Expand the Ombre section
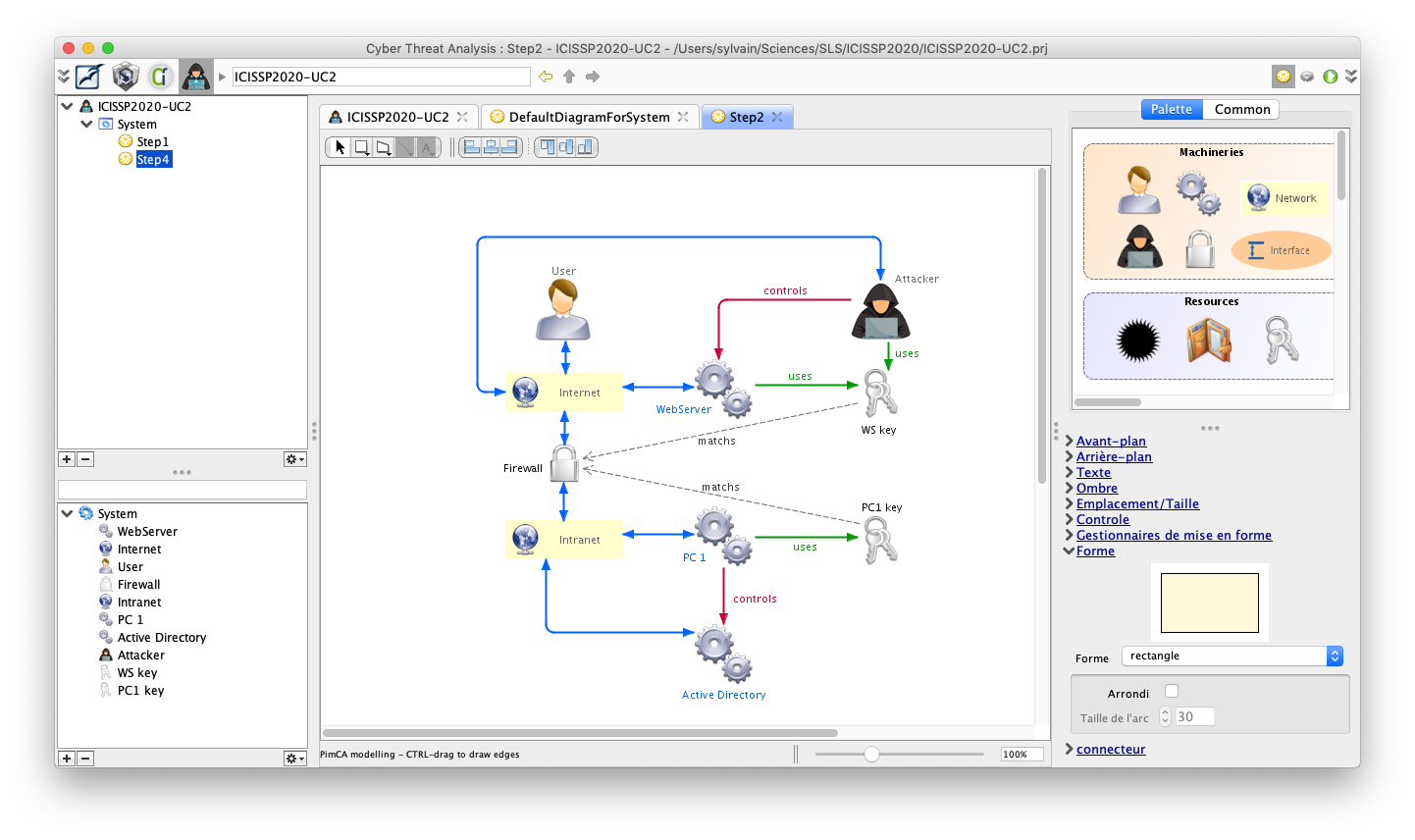 click(1069, 488)
